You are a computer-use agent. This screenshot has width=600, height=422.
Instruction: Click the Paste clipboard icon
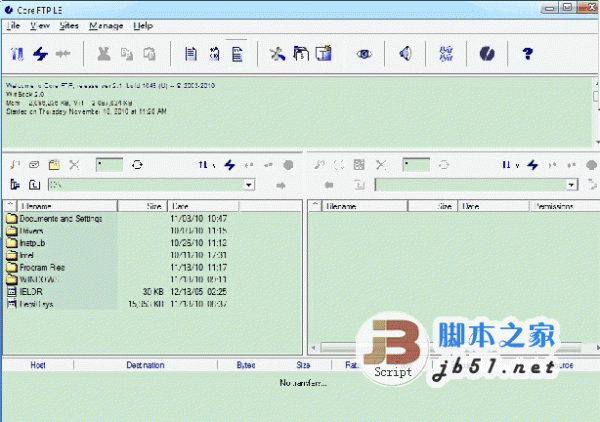149,54
